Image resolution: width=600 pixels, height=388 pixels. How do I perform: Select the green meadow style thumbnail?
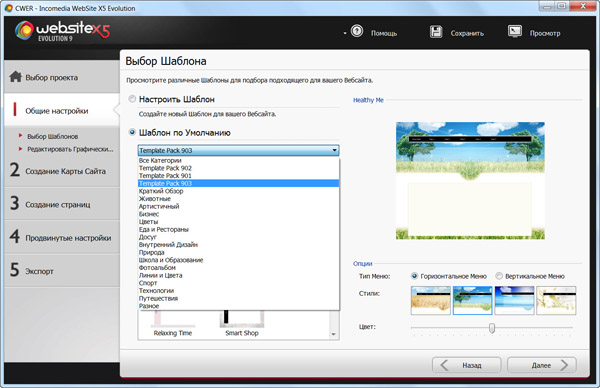(472, 300)
